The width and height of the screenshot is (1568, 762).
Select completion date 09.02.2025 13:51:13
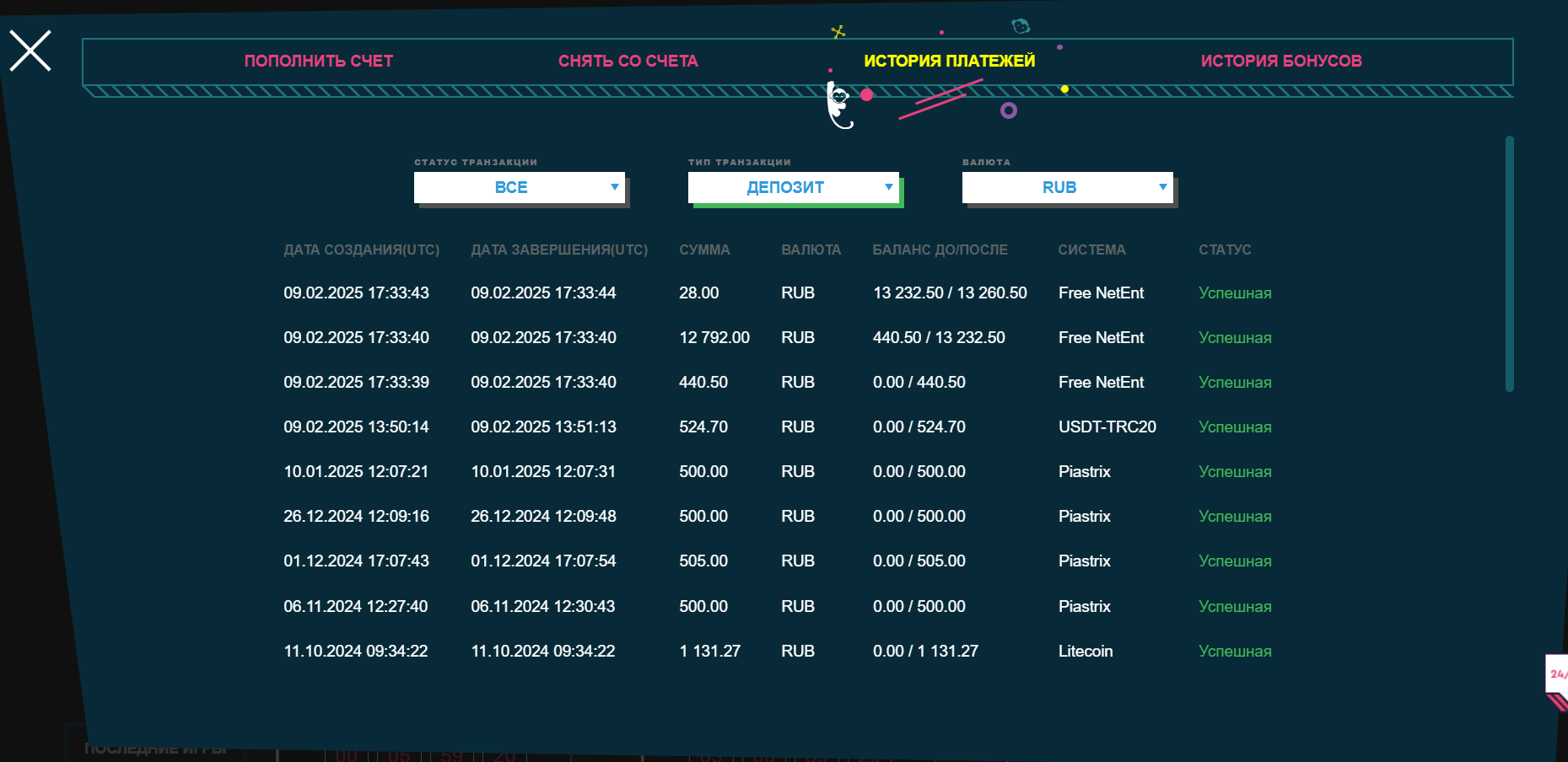tap(543, 427)
